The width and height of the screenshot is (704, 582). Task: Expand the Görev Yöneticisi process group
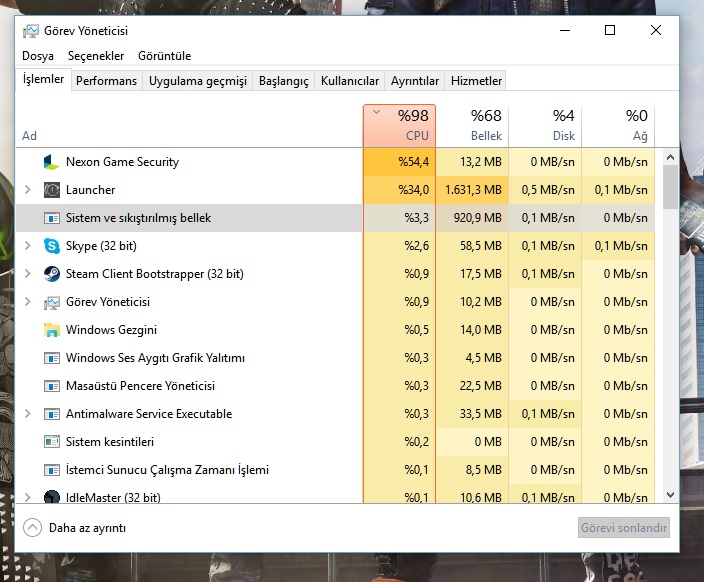27,302
